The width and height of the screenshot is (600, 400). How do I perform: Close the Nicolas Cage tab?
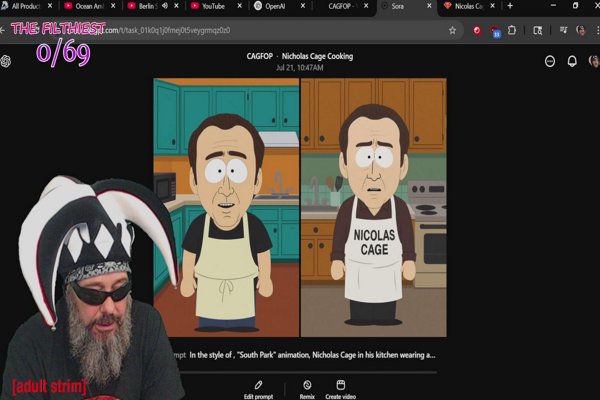492,6
